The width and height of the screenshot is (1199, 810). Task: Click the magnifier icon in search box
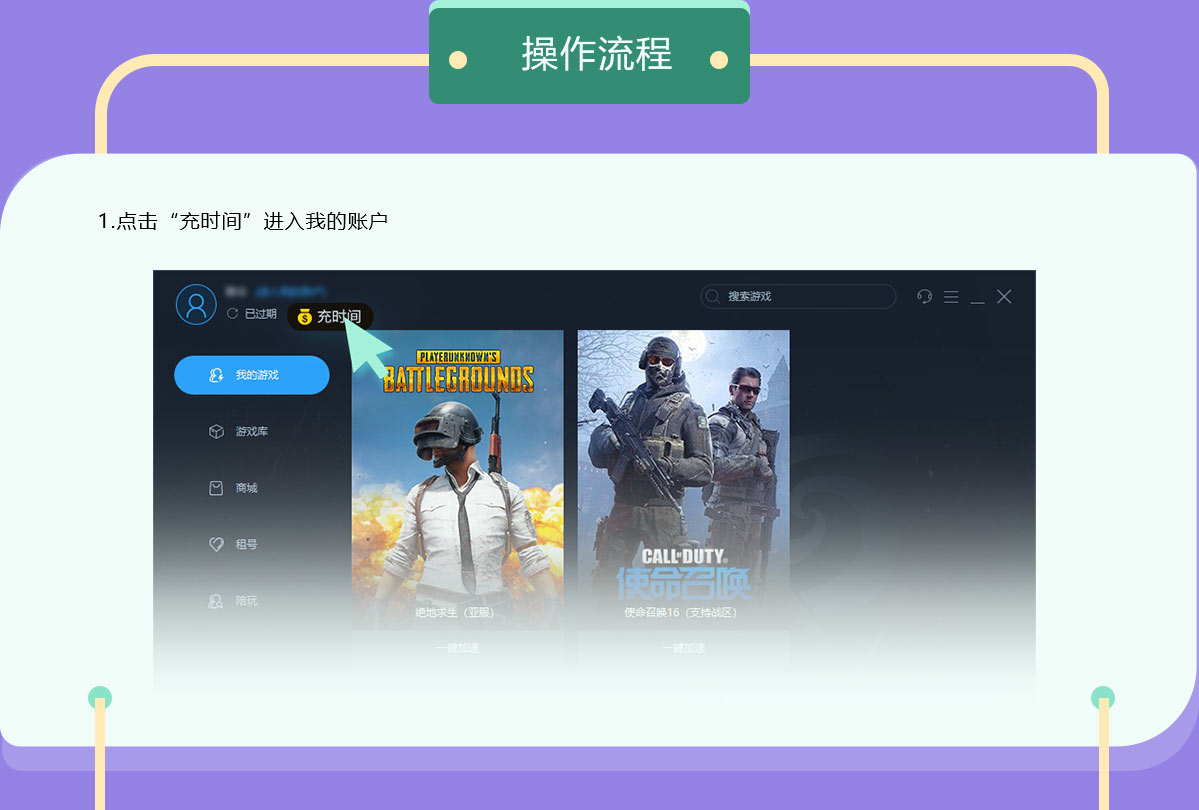point(713,296)
